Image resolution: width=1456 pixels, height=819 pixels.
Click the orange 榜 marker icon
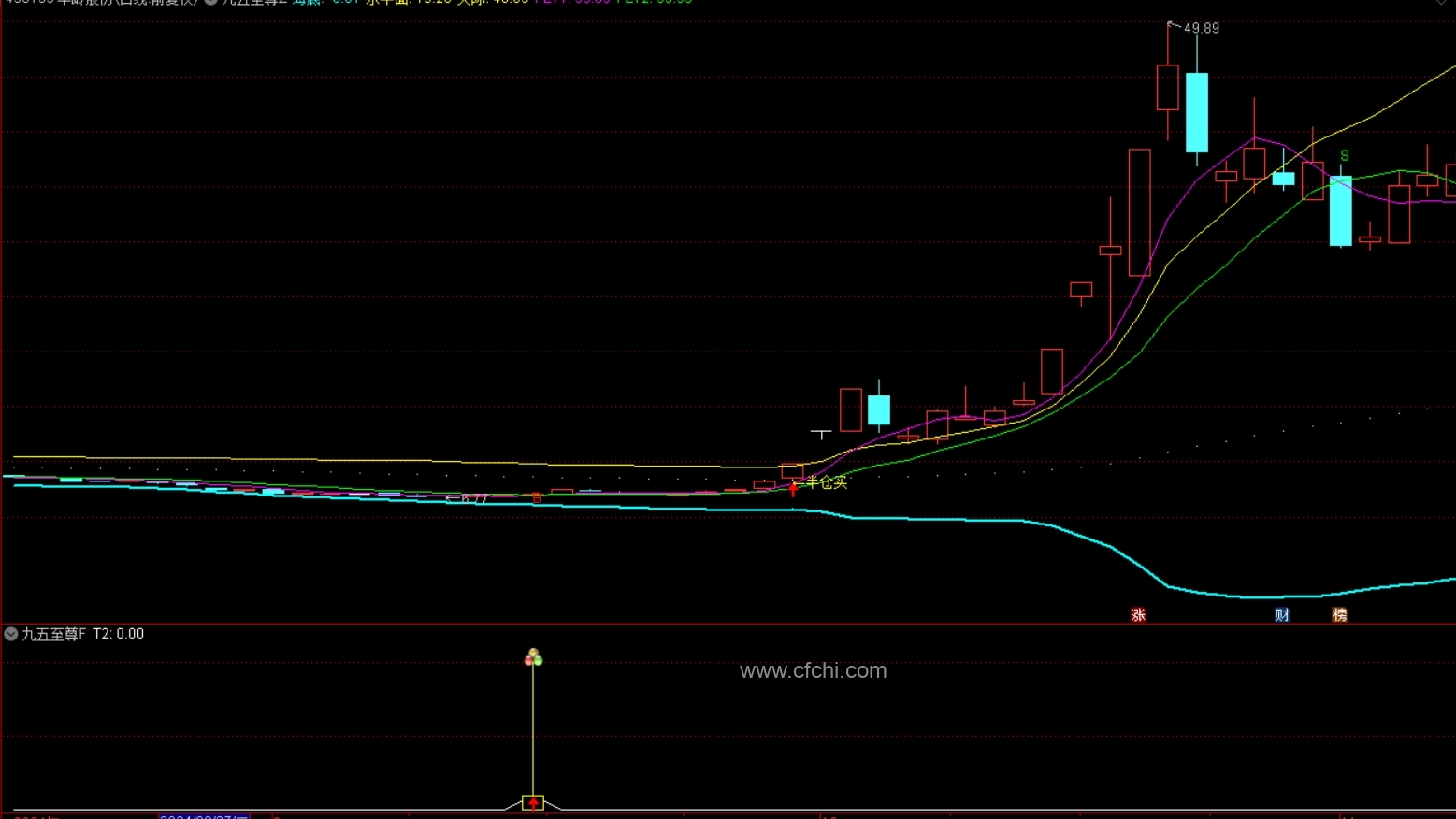(x=1339, y=614)
